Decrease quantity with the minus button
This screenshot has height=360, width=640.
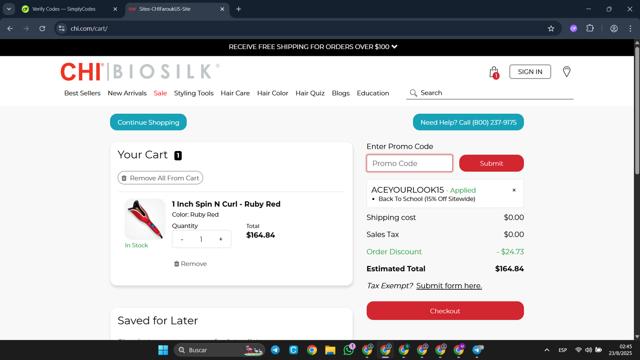(182, 239)
